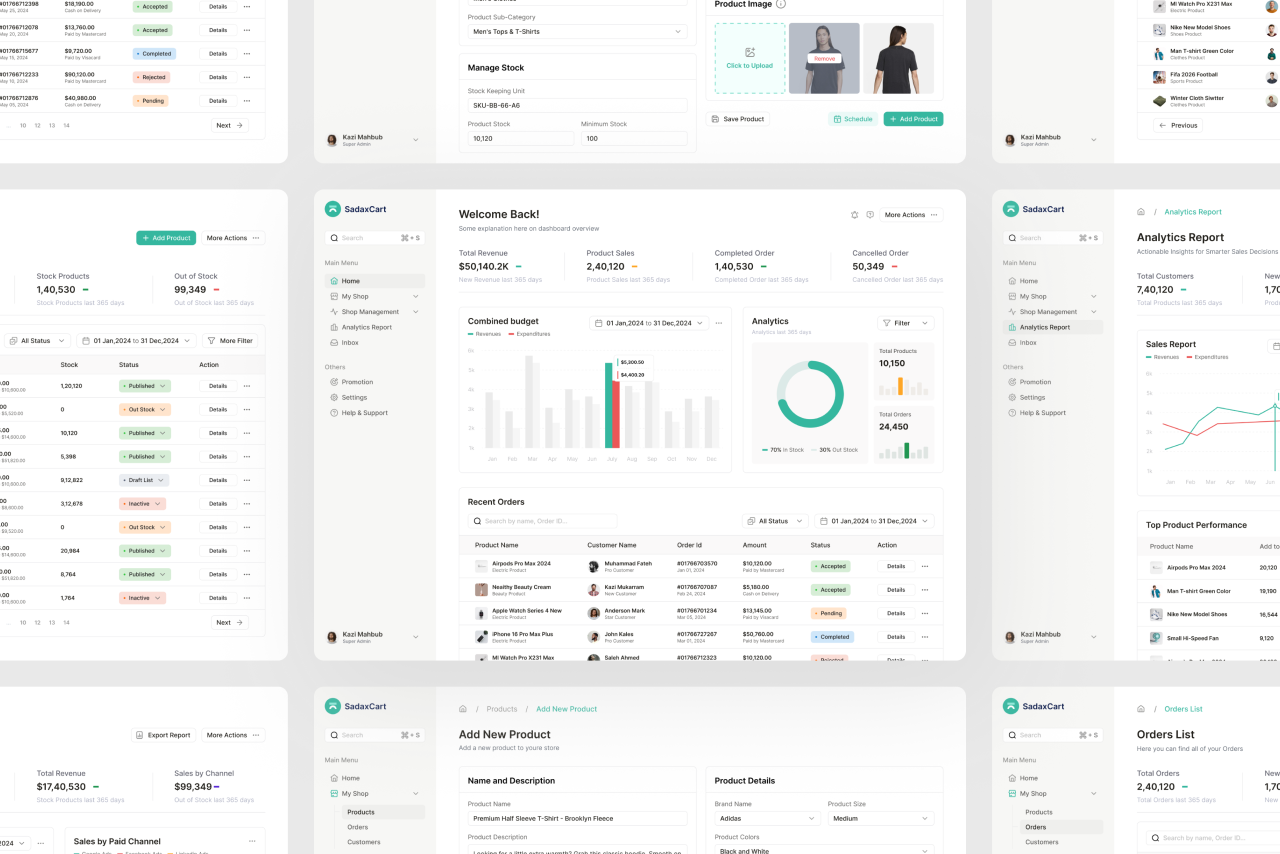
Task: Click the Save Product button
Action: tap(738, 119)
